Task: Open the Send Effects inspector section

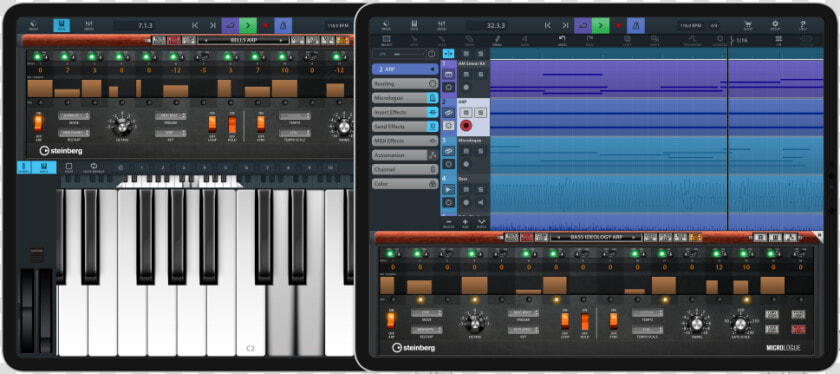Action: [405, 126]
